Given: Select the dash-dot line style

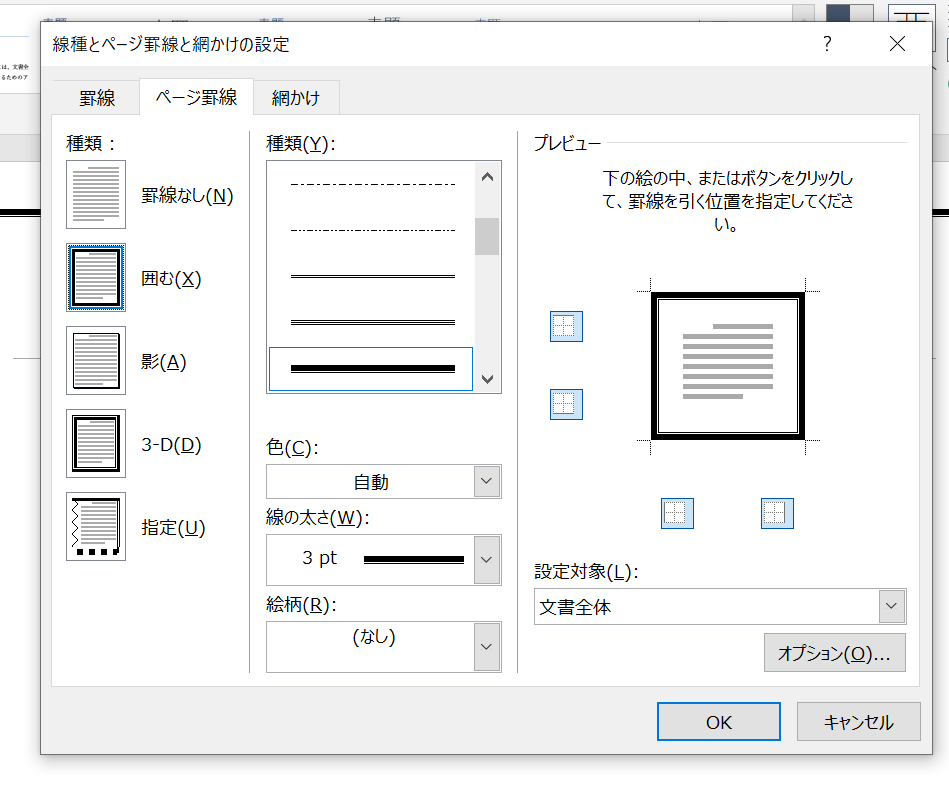Looking at the screenshot, I should coord(371,184).
